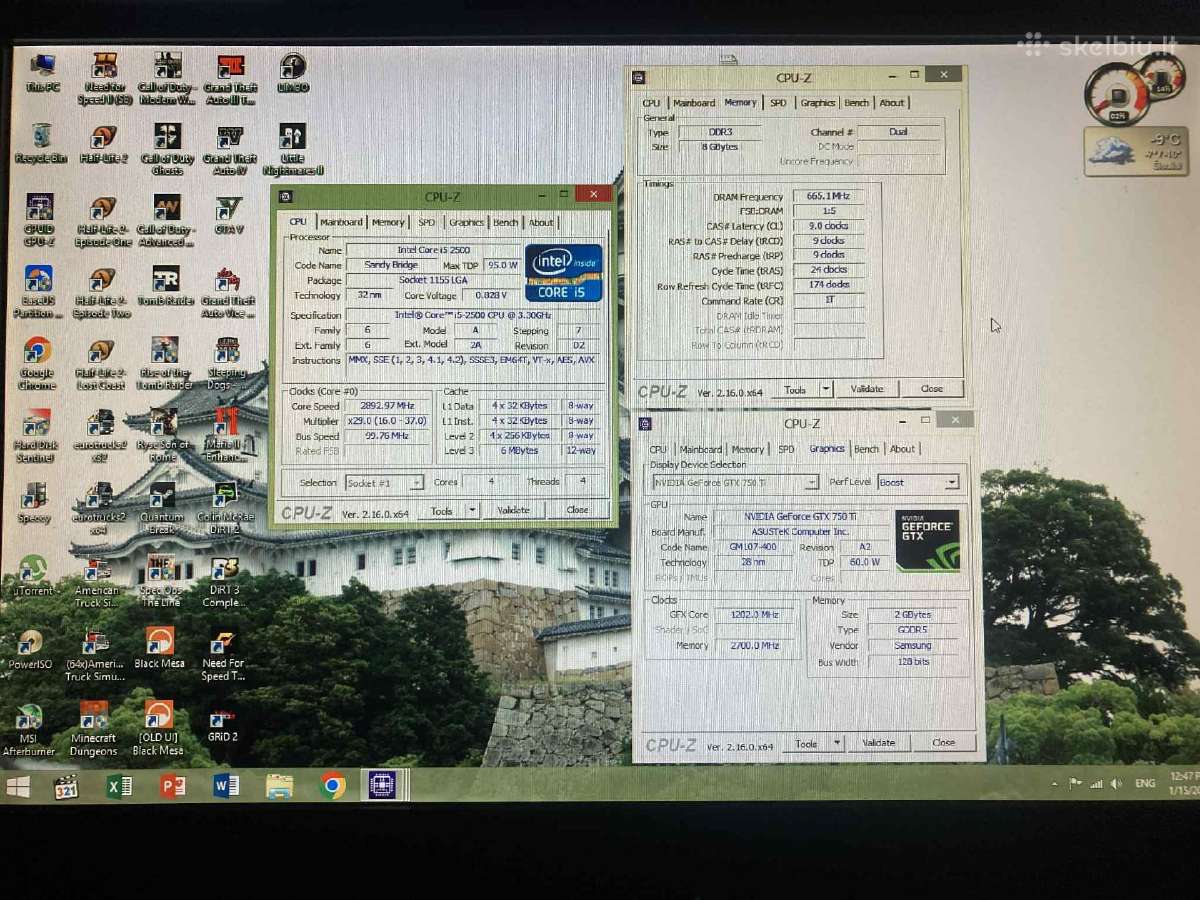The image size is (1200, 900).
Task: Open the This PC desktop icon
Action: coord(43,72)
